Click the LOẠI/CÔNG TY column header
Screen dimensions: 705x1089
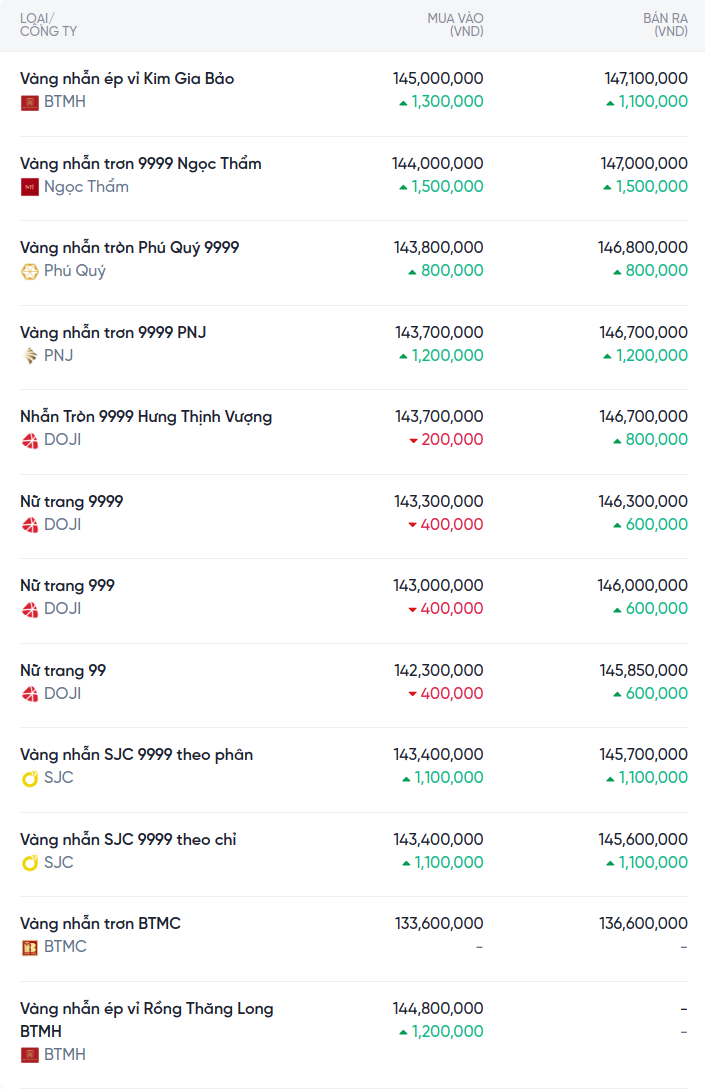[48, 25]
